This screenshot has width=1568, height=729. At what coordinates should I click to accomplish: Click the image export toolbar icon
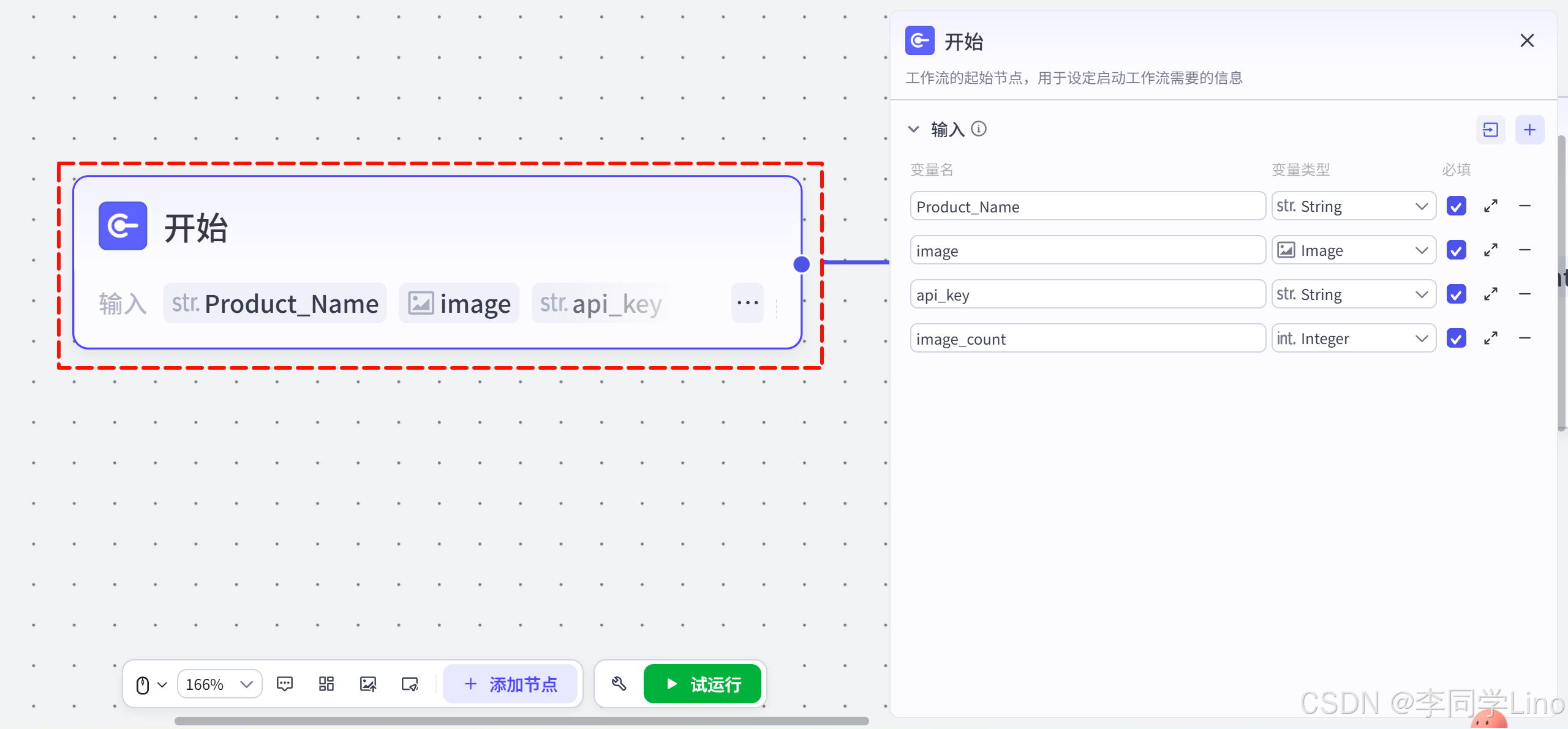point(368,684)
